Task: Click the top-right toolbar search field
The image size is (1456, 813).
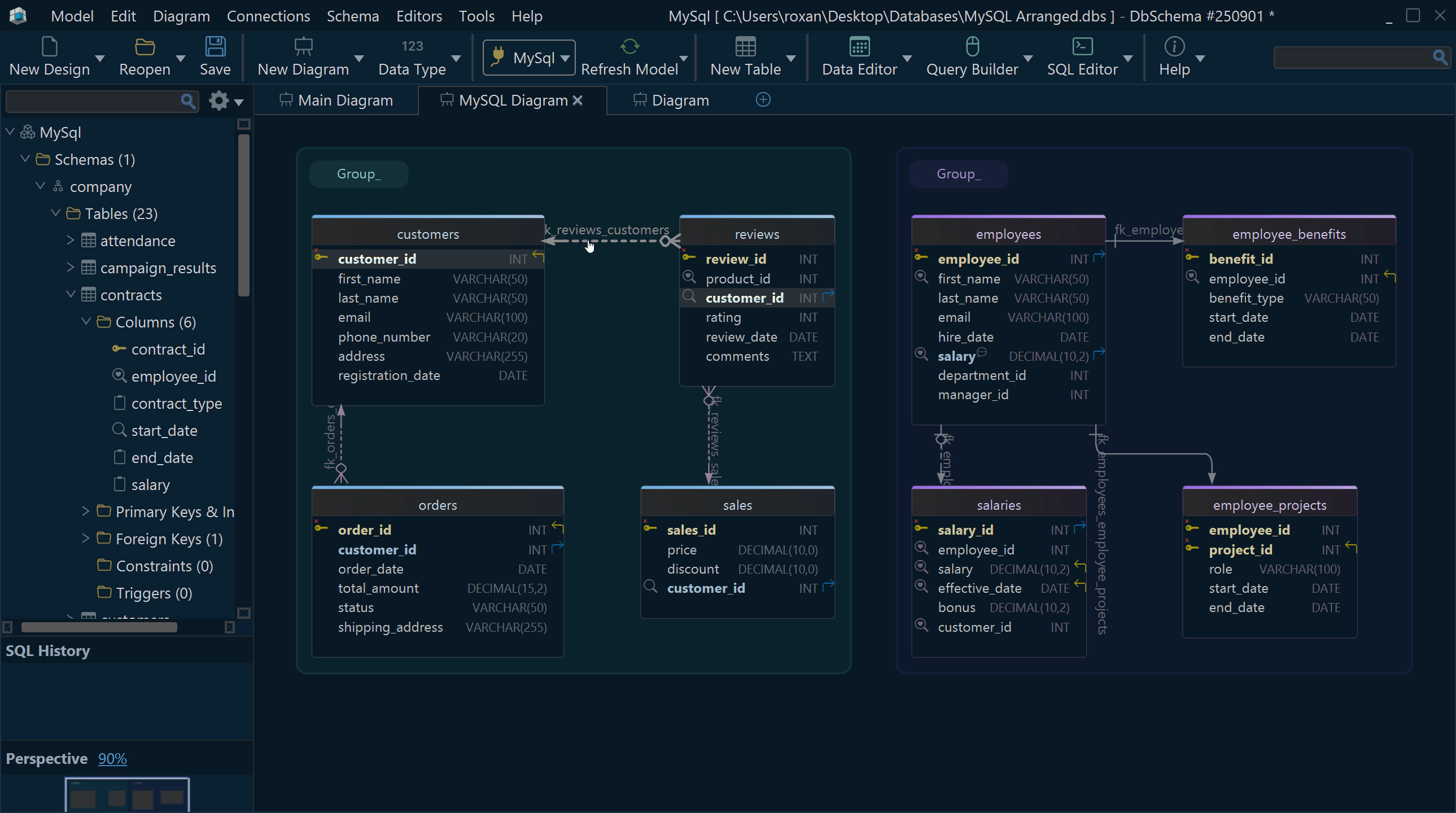Action: click(x=1354, y=58)
